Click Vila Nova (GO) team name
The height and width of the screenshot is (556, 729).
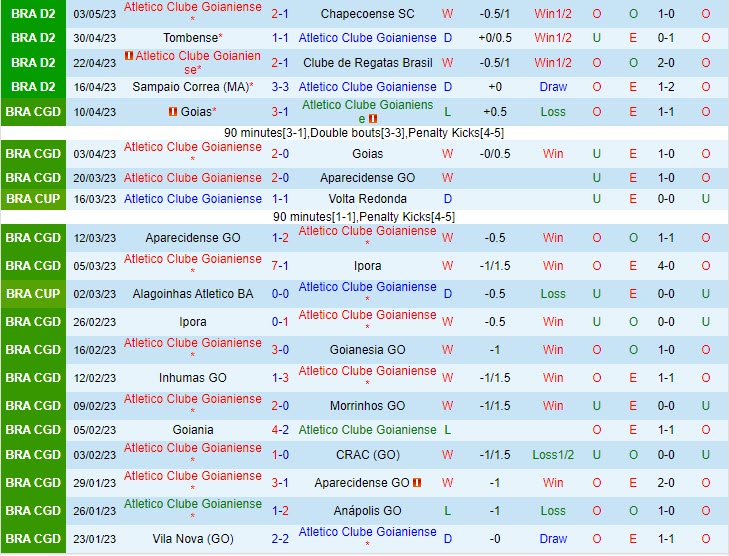(x=192, y=539)
